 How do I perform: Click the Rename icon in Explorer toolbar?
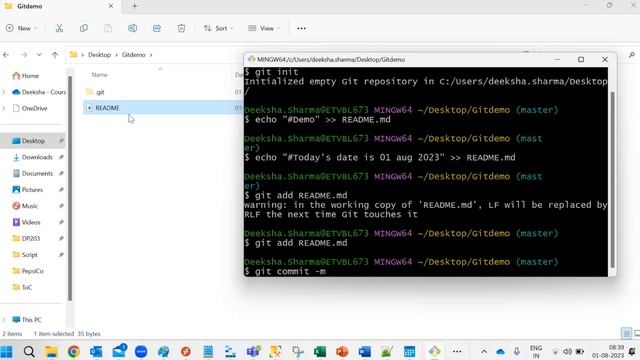point(132,28)
